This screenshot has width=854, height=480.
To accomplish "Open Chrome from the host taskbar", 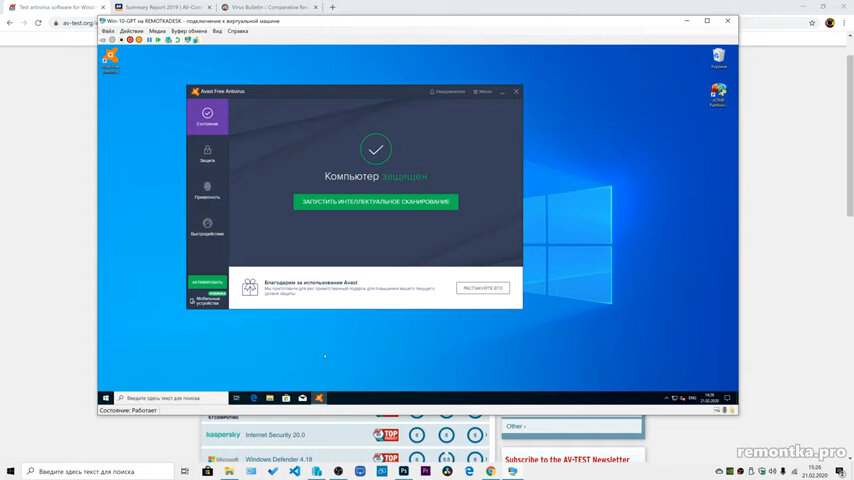I will [491, 471].
